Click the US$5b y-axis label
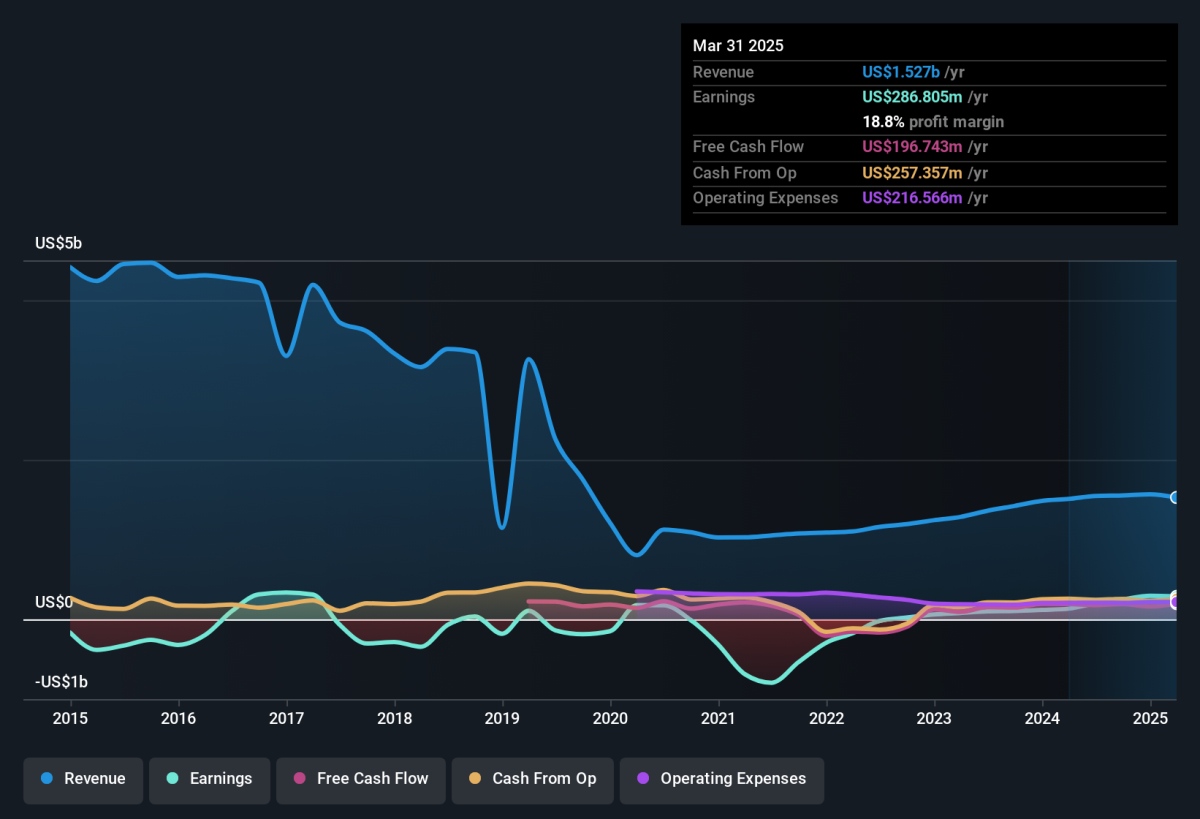The height and width of the screenshot is (819, 1200). point(59,243)
